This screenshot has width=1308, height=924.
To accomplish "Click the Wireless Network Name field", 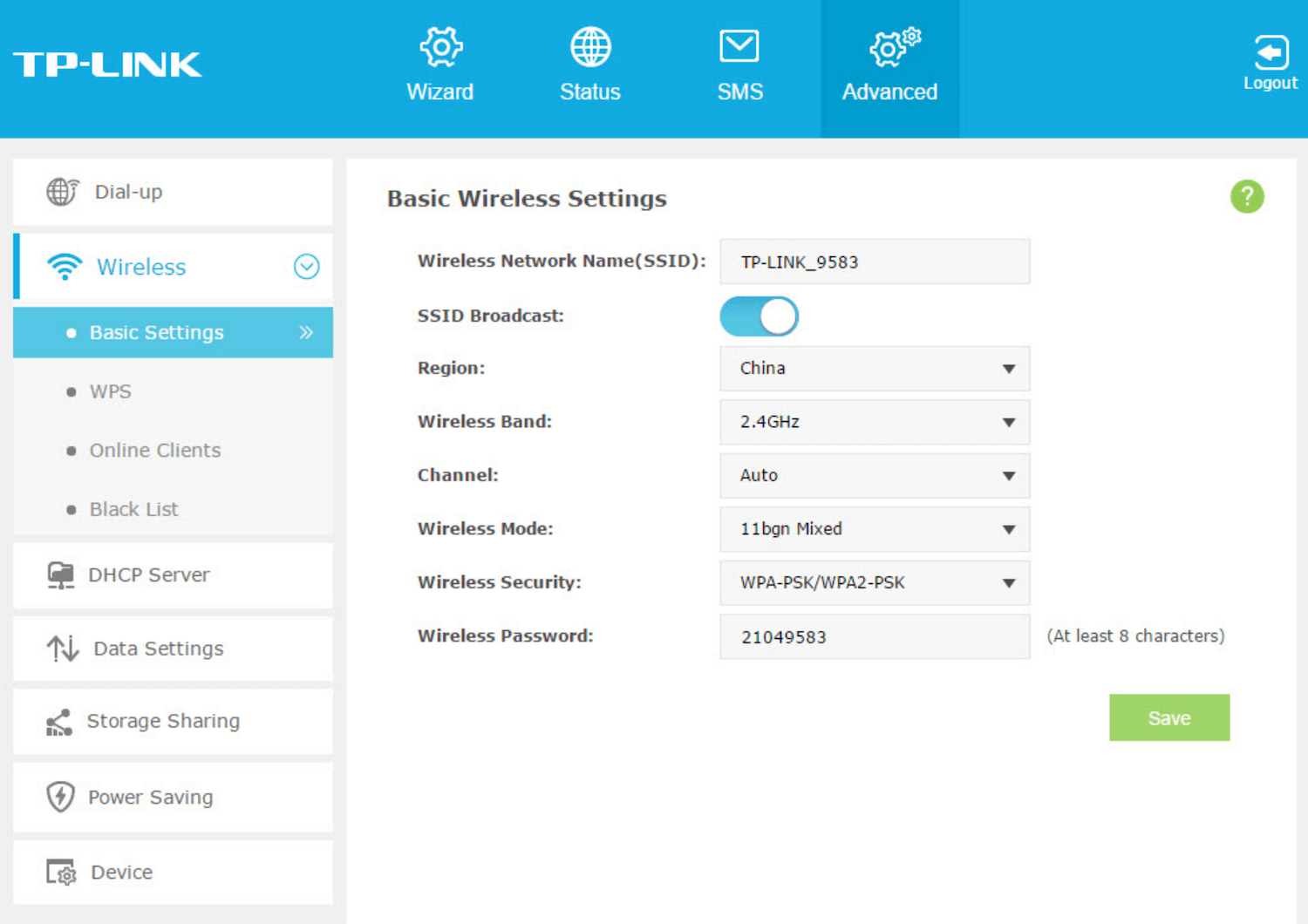I will (875, 262).
